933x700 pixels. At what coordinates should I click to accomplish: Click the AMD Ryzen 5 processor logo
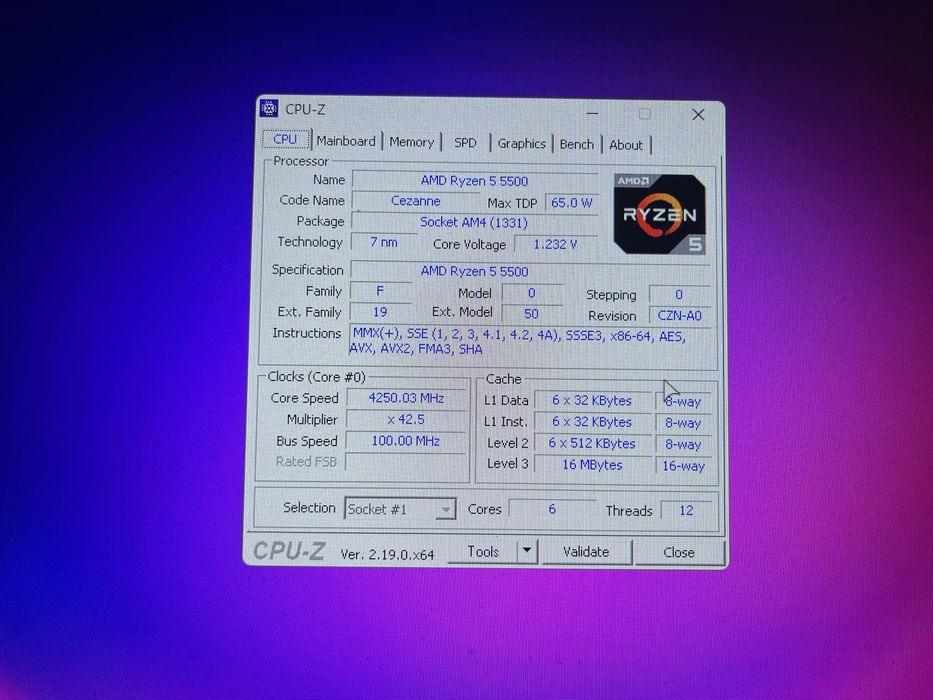(x=659, y=214)
